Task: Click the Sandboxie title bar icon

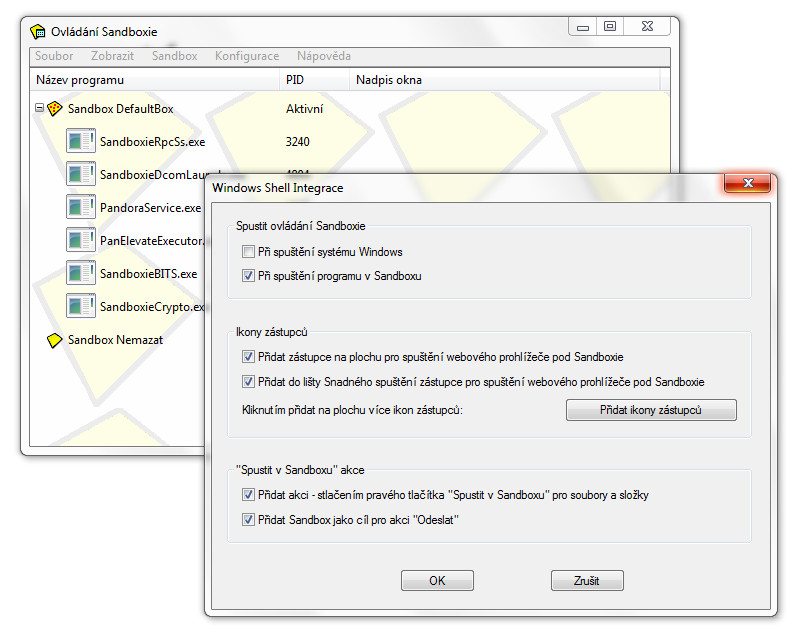Action: tap(38, 32)
